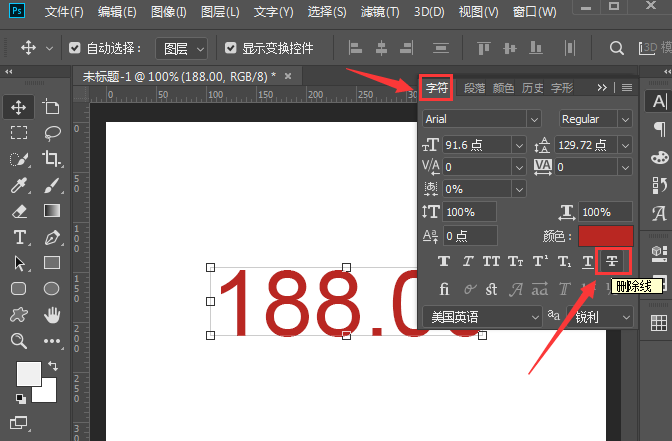Click the red text color swatch

[x=605, y=236]
